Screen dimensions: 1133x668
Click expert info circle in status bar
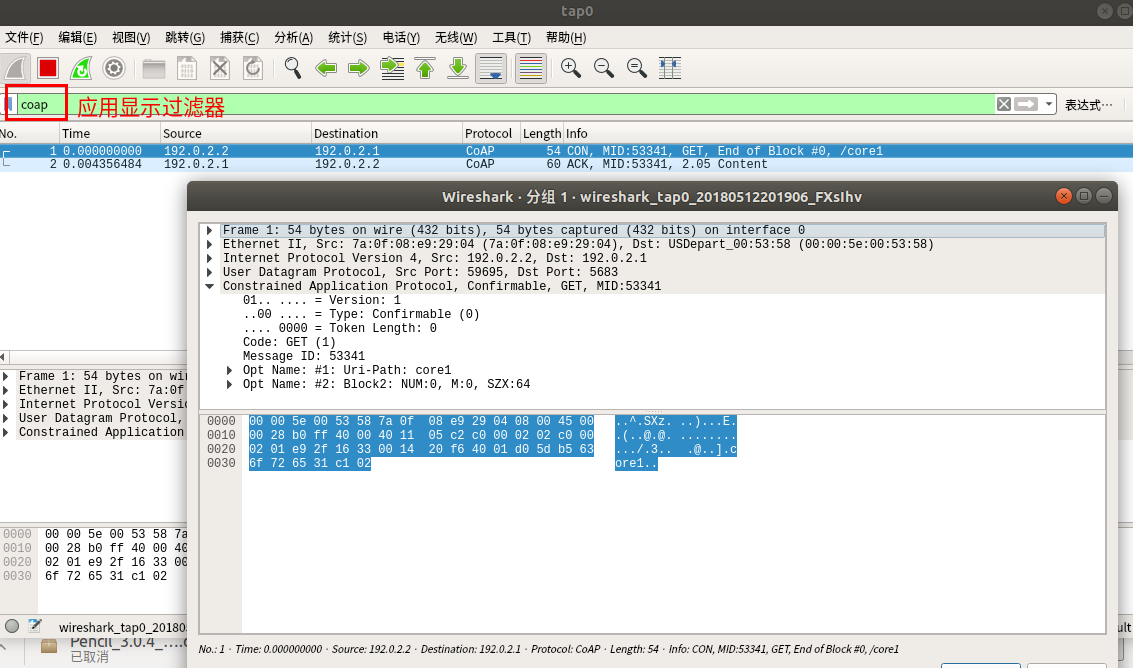pos(12,626)
